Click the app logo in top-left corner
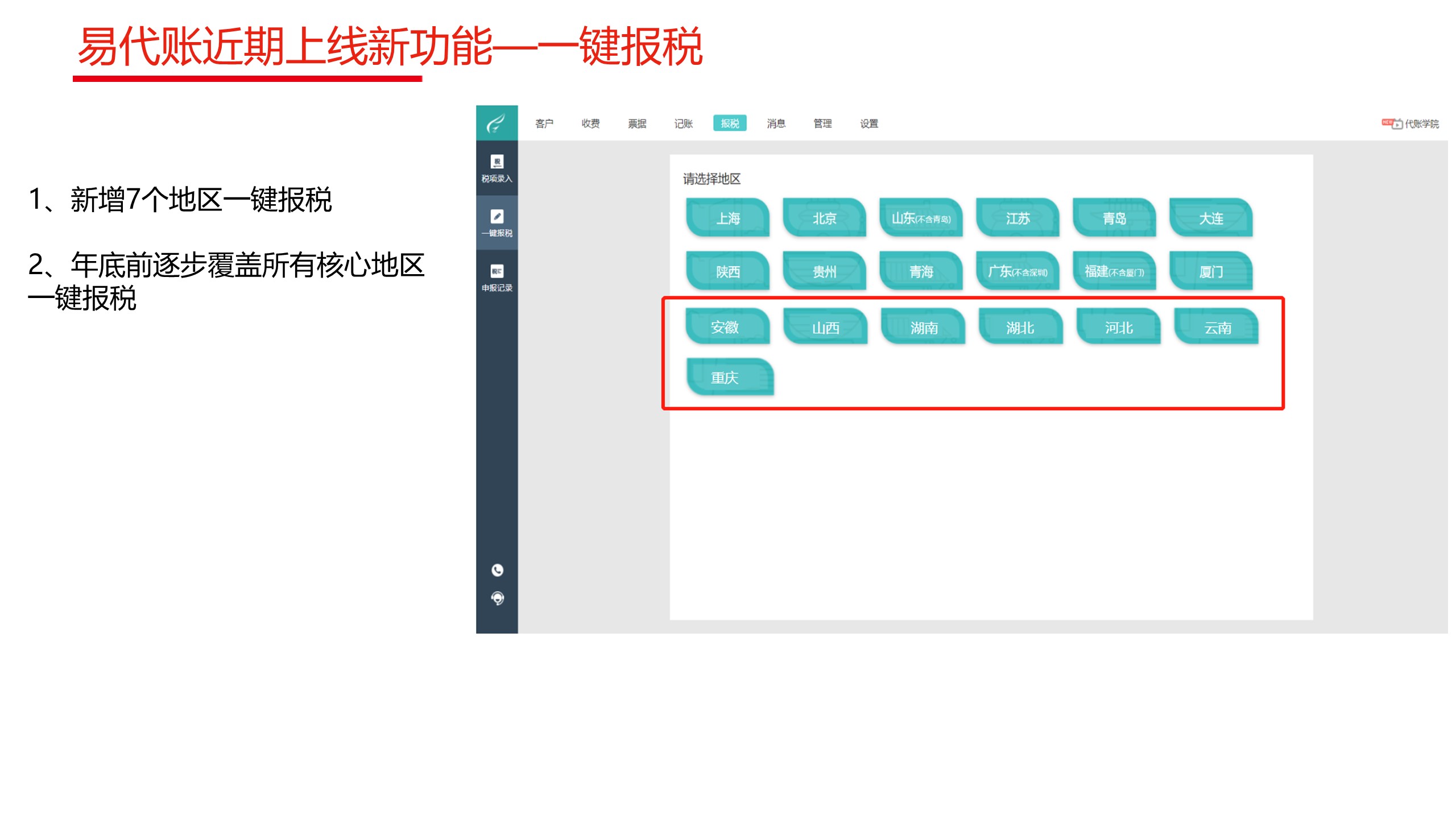The height and width of the screenshot is (819, 1456). pyautogui.click(x=497, y=123)
